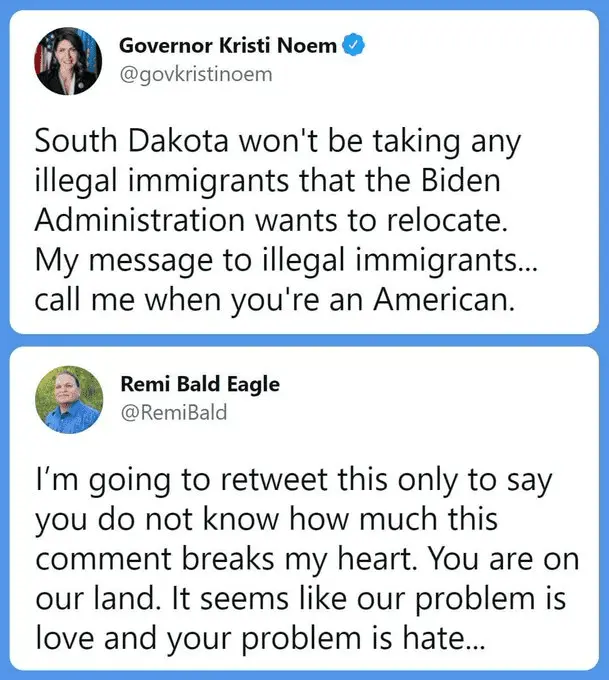
Task: Click the American flag in Noem's avatar
Action: pyautogui.click(x=43, y=52)
